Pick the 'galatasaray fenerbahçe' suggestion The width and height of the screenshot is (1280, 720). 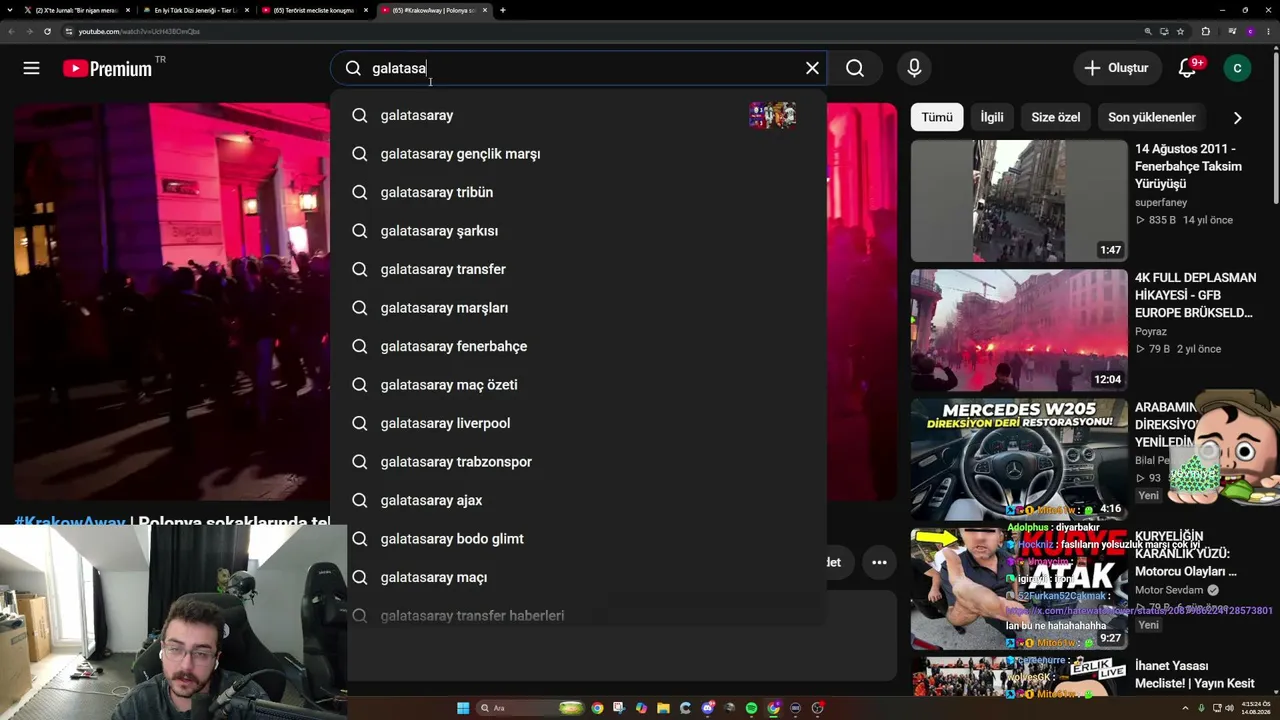coord(578,346)
